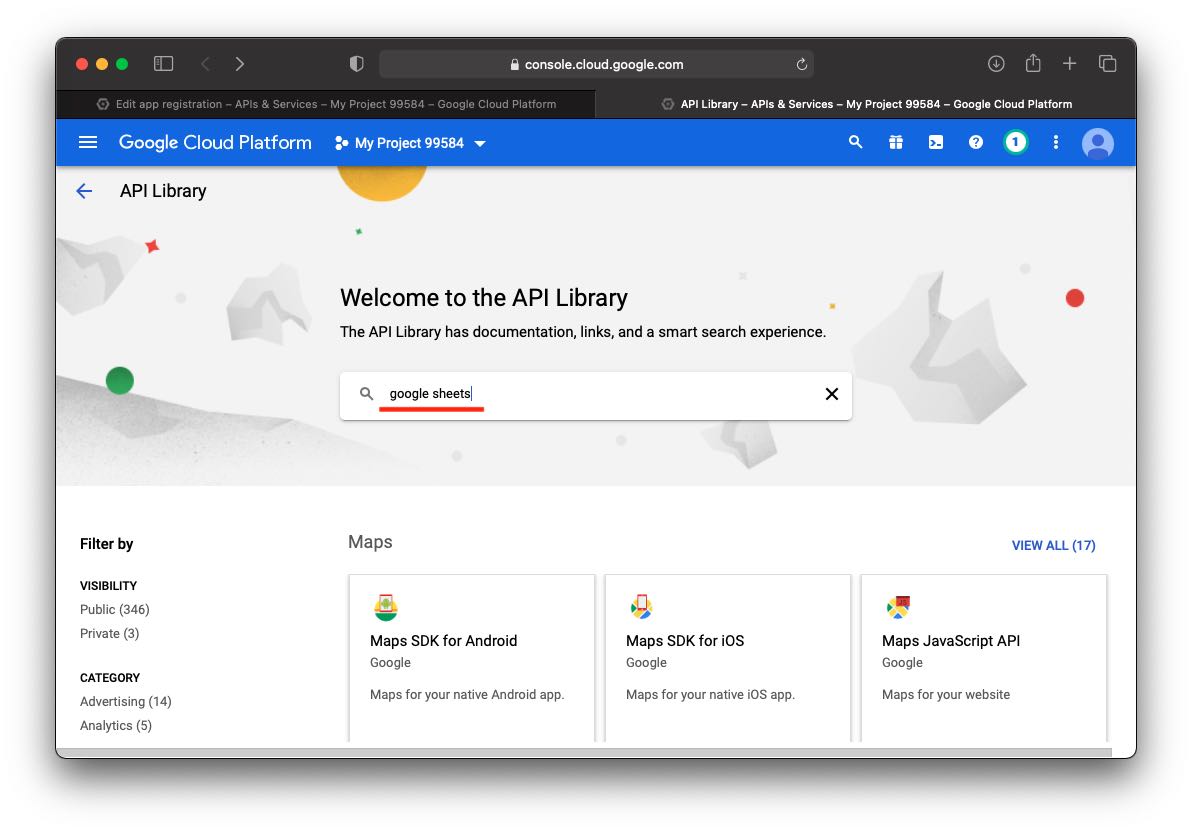
Task: Go back in Safari browser history
Action: (205, 64)
